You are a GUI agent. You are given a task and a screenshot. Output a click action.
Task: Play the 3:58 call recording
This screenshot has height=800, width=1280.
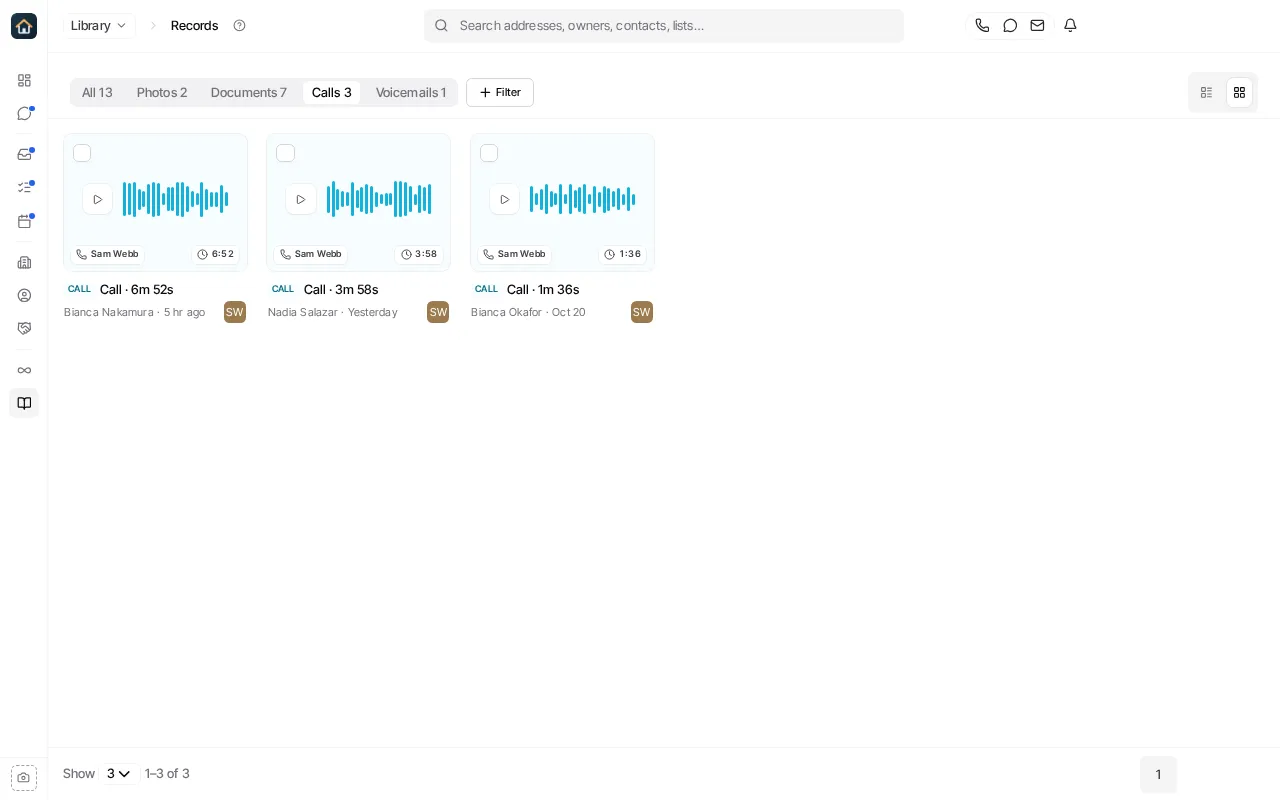[300, 199]
